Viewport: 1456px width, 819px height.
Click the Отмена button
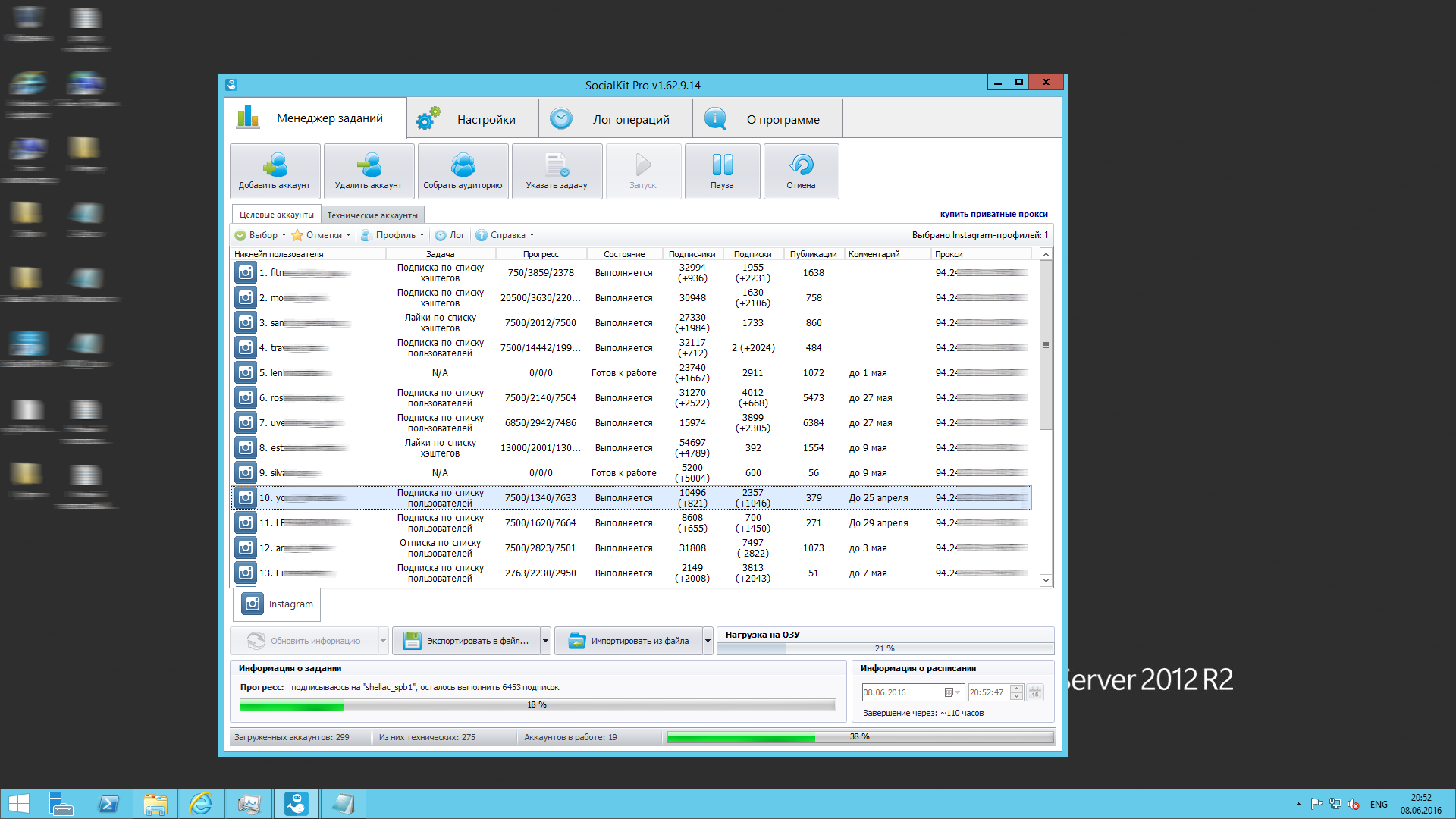801,171
